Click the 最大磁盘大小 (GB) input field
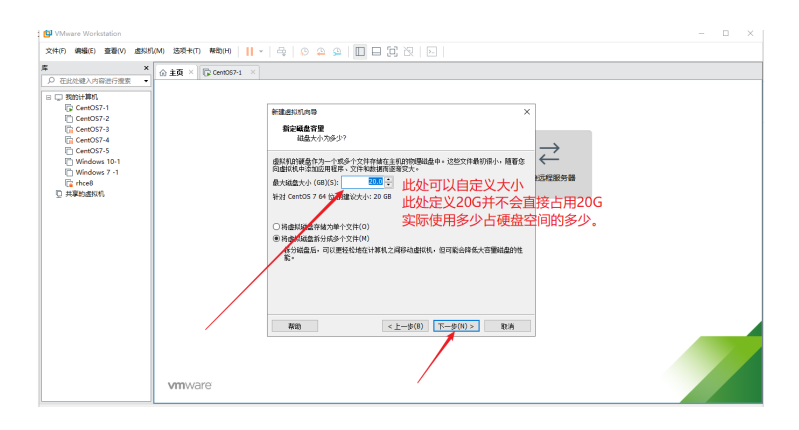Screen dimensions: 799x430 [x=363, y=182]
